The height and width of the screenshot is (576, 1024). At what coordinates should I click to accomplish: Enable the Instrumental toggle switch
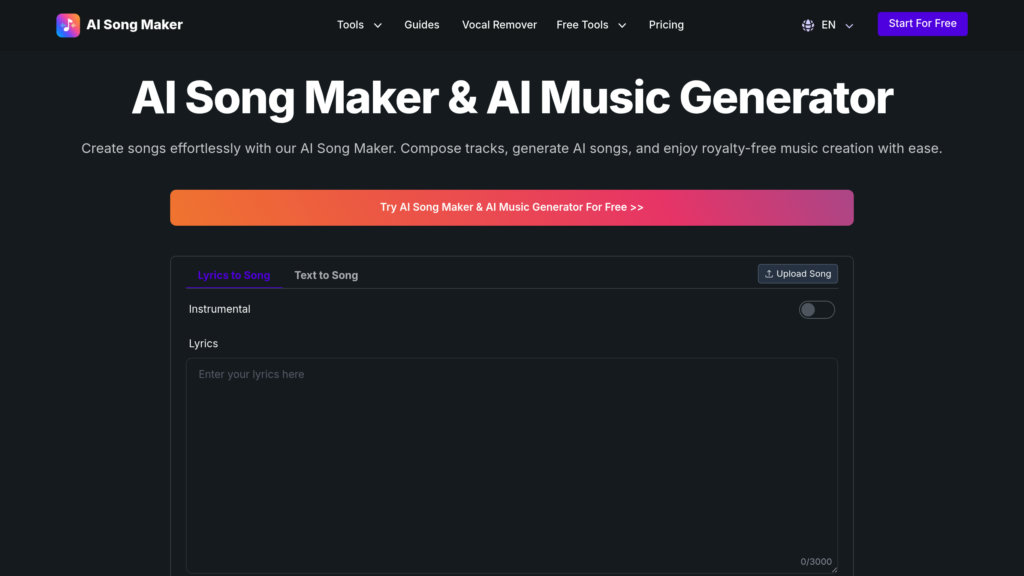816,309
